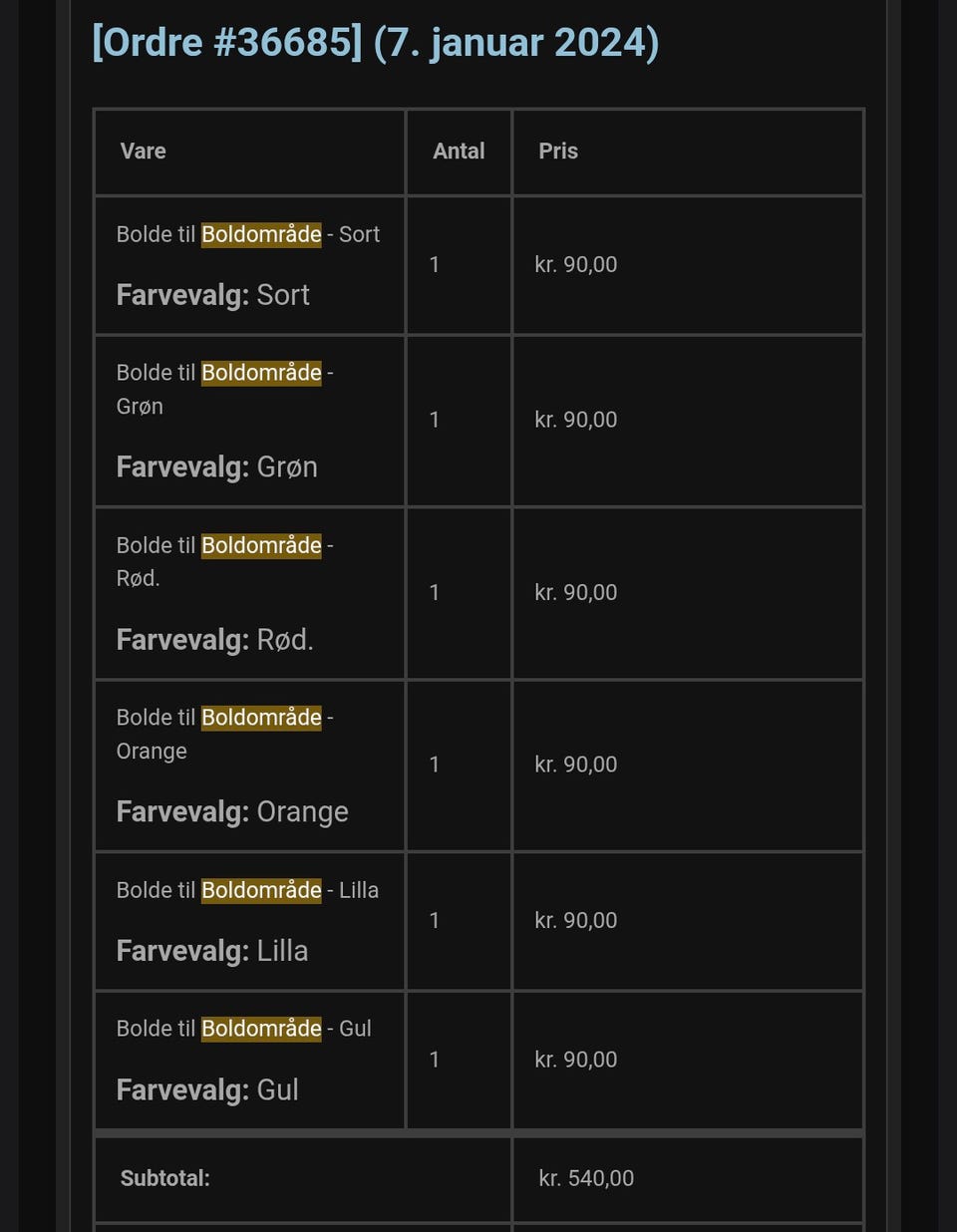
Task: Click Farvevalg: Orange text
Action: (x=232, y=812)
